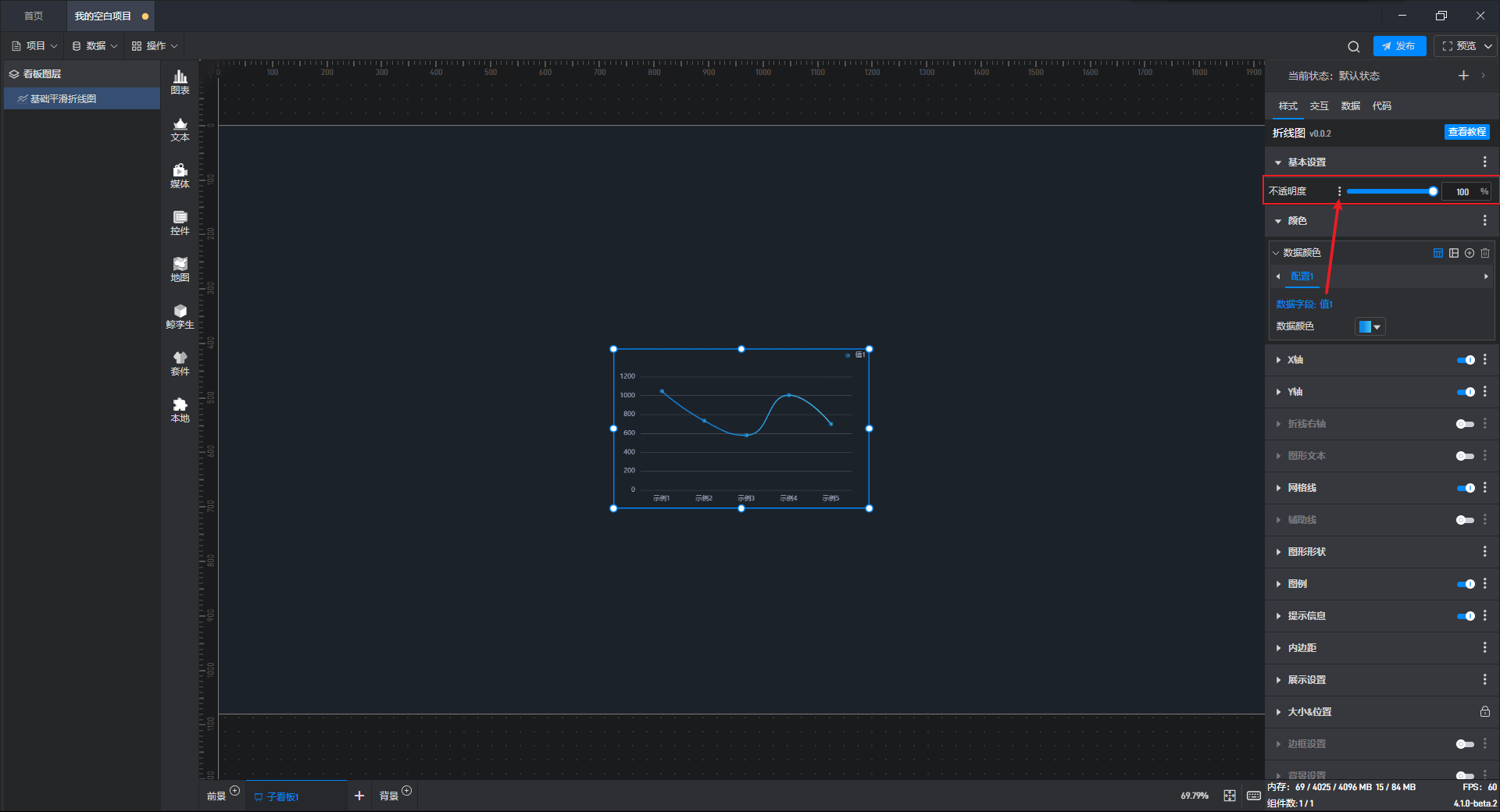Add a new sub-board with plus icon
Image resolution: width=1500 pixels, height=812 pixels.
(x=359, y=796)
